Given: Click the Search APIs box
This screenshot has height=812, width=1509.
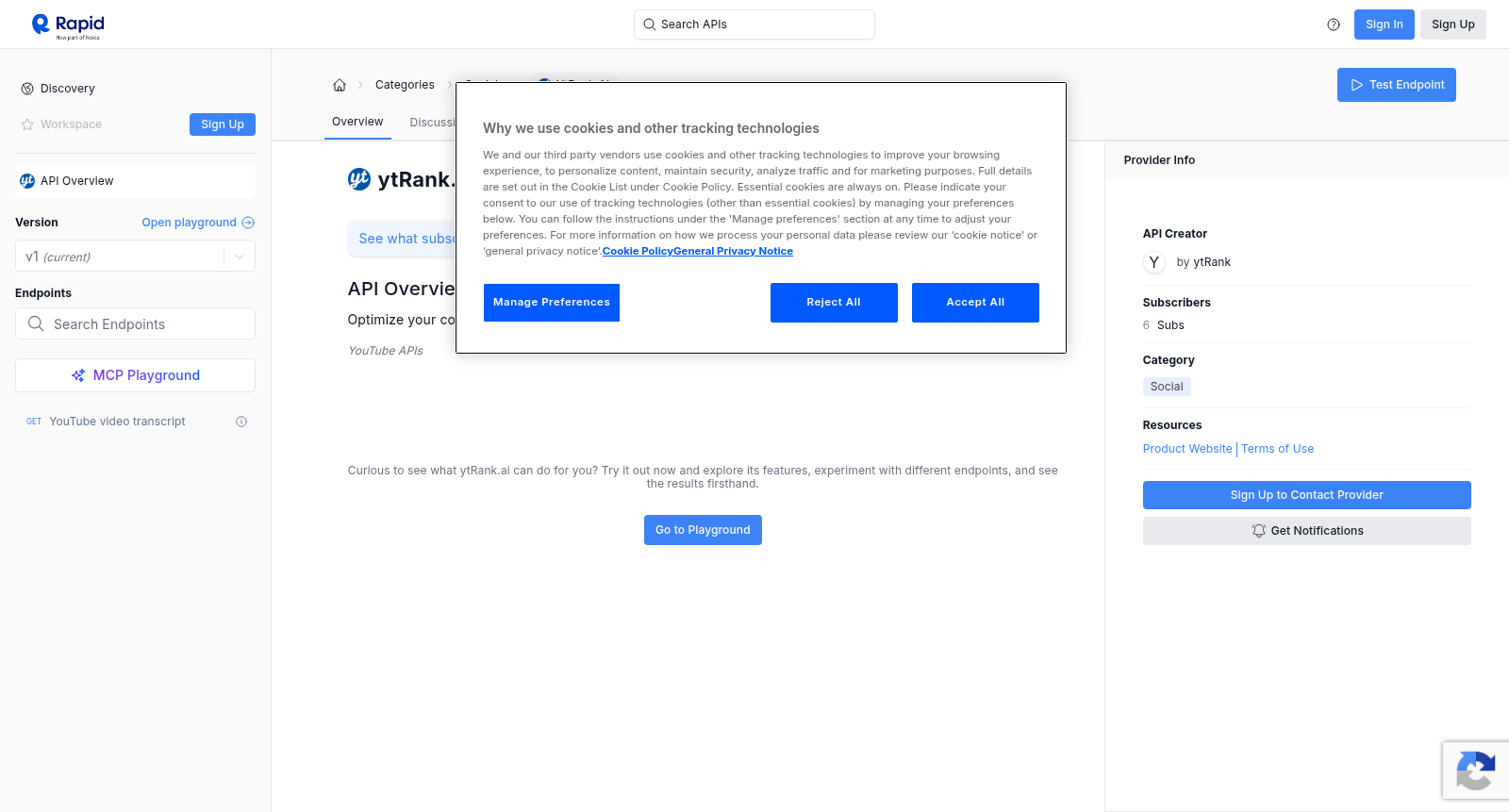Looking at the screenshot, I should (754, 25).
